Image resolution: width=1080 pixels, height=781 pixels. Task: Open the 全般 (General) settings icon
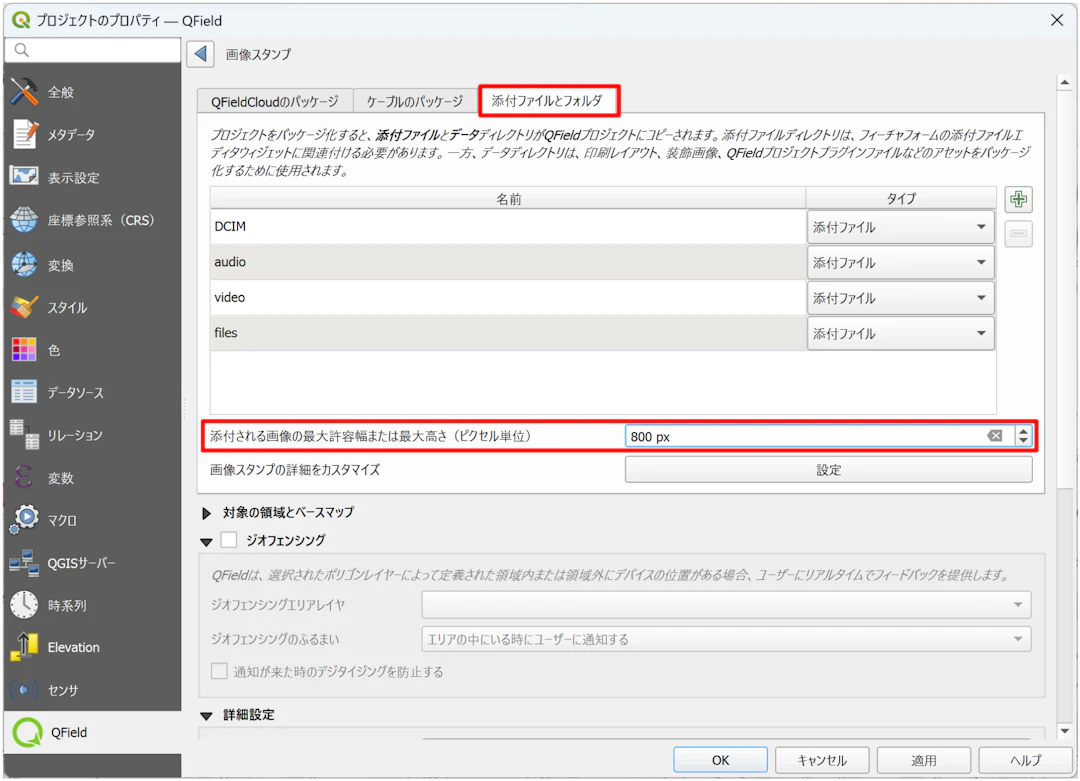(24, 92)
